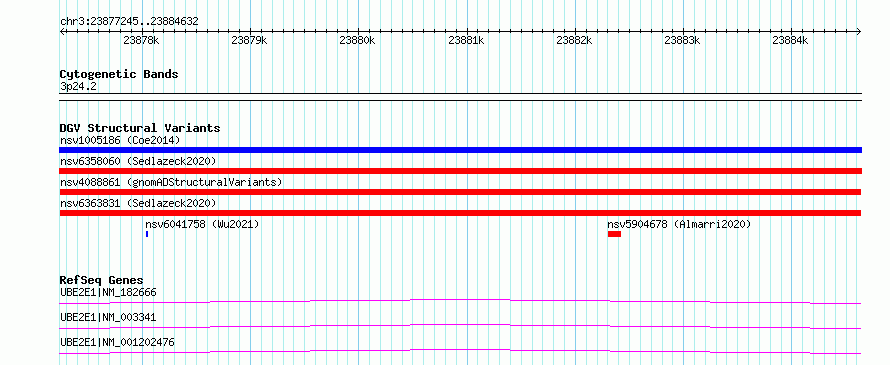Click the 23879k ruler tick label
890x365 pixels.
(x=249, y=40)
